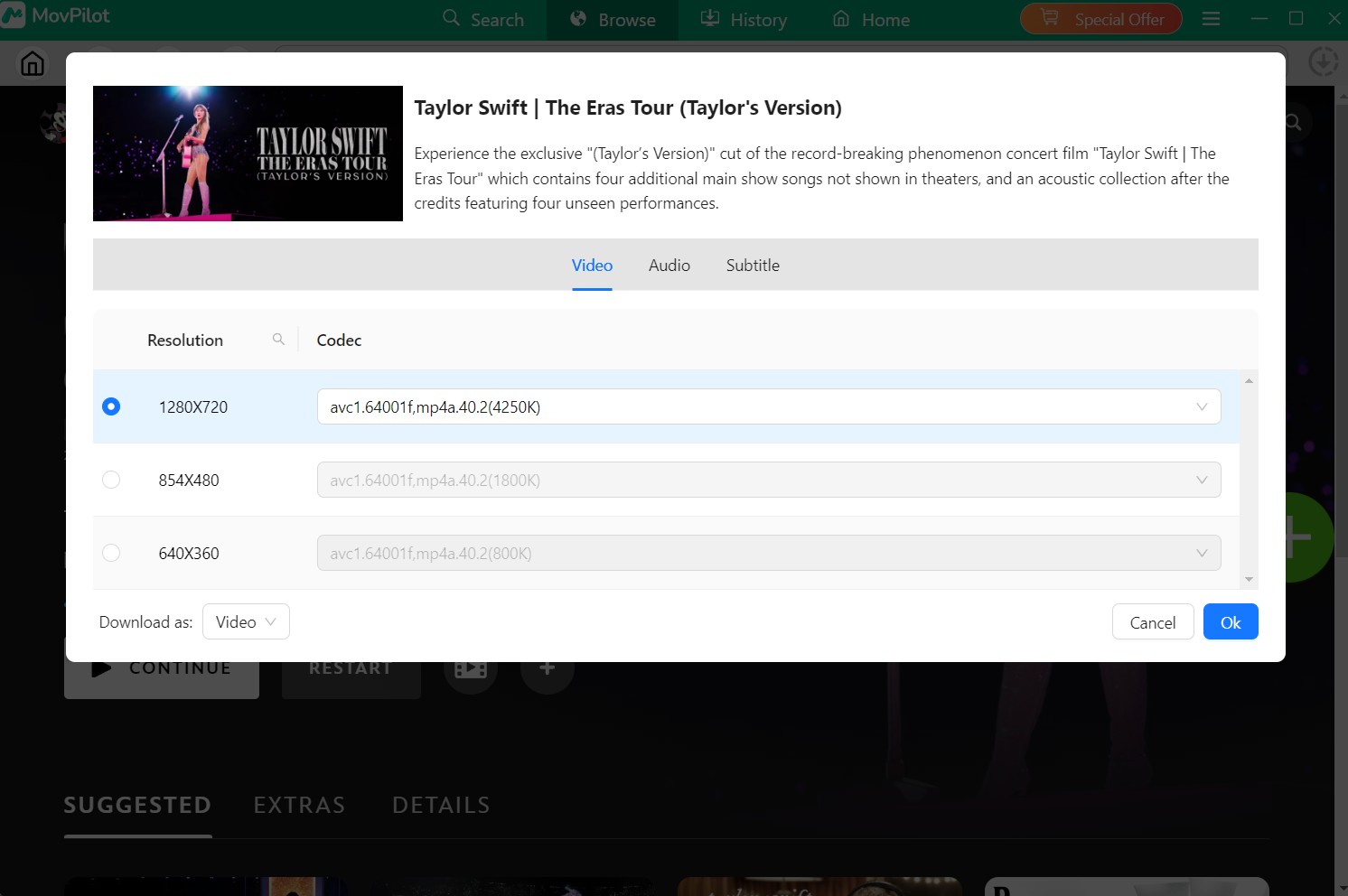Confirm selection with the Ok button

[1231, 621]
